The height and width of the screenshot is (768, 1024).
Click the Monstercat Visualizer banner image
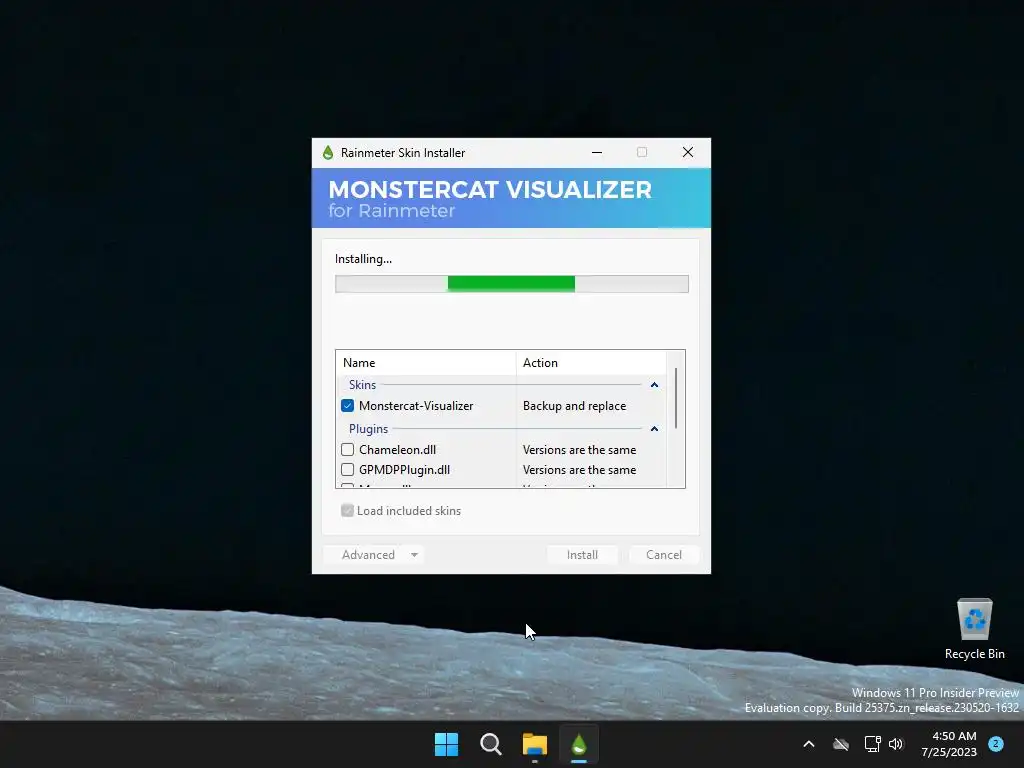click(511, 198)
